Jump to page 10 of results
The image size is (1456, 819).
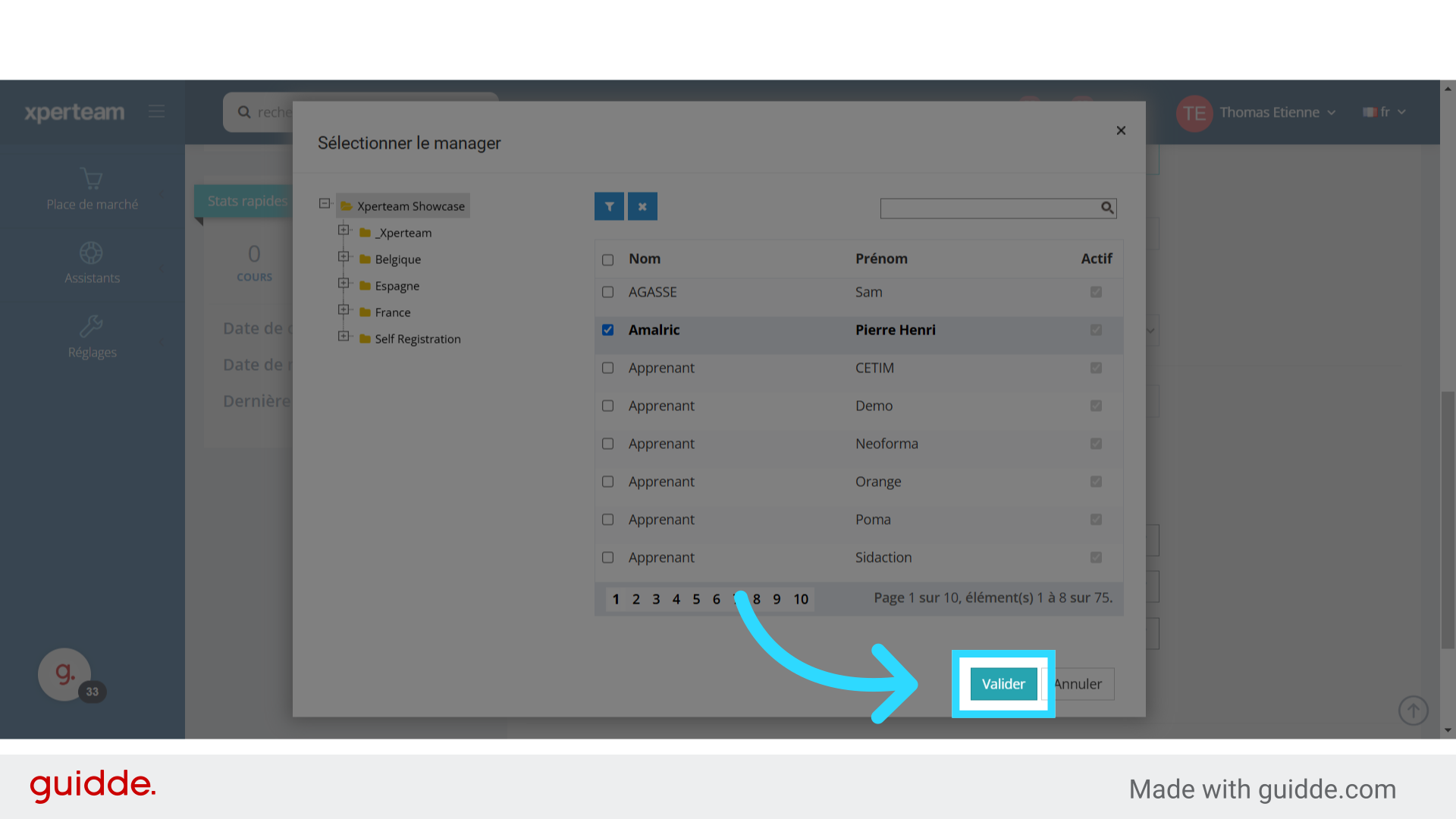[x=801, y=599]
